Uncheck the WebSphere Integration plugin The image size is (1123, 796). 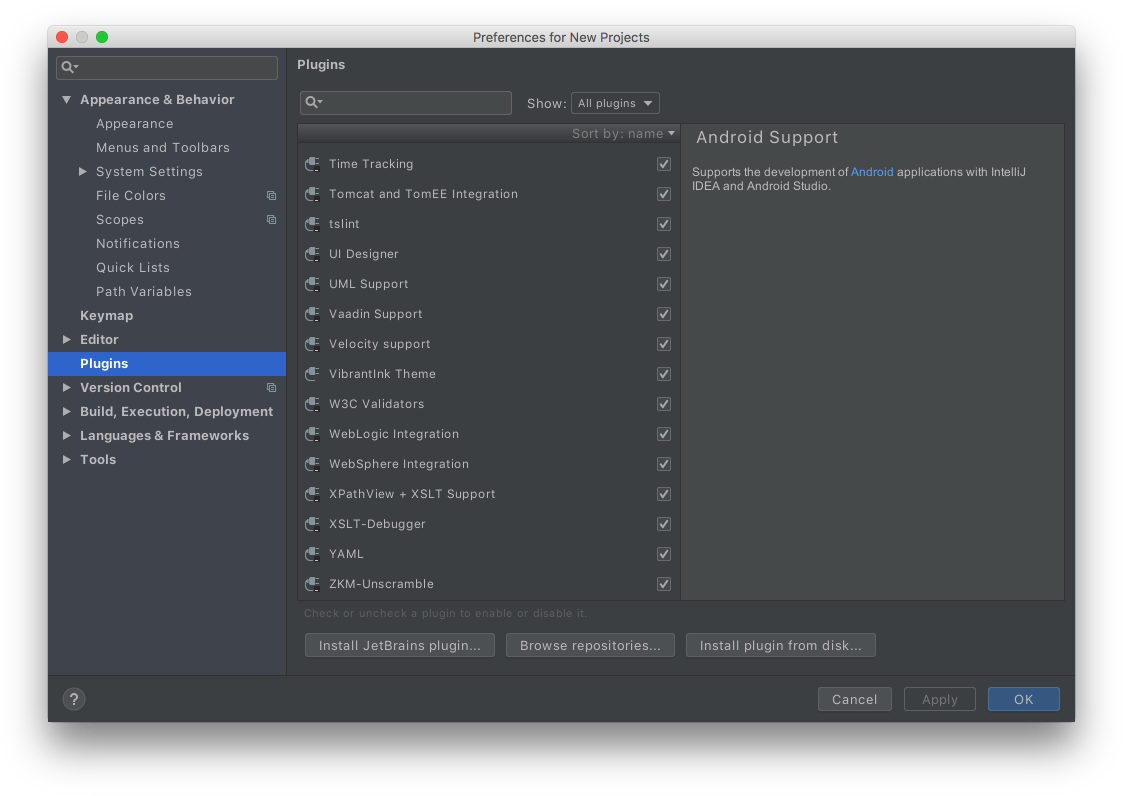pos(664,464)
